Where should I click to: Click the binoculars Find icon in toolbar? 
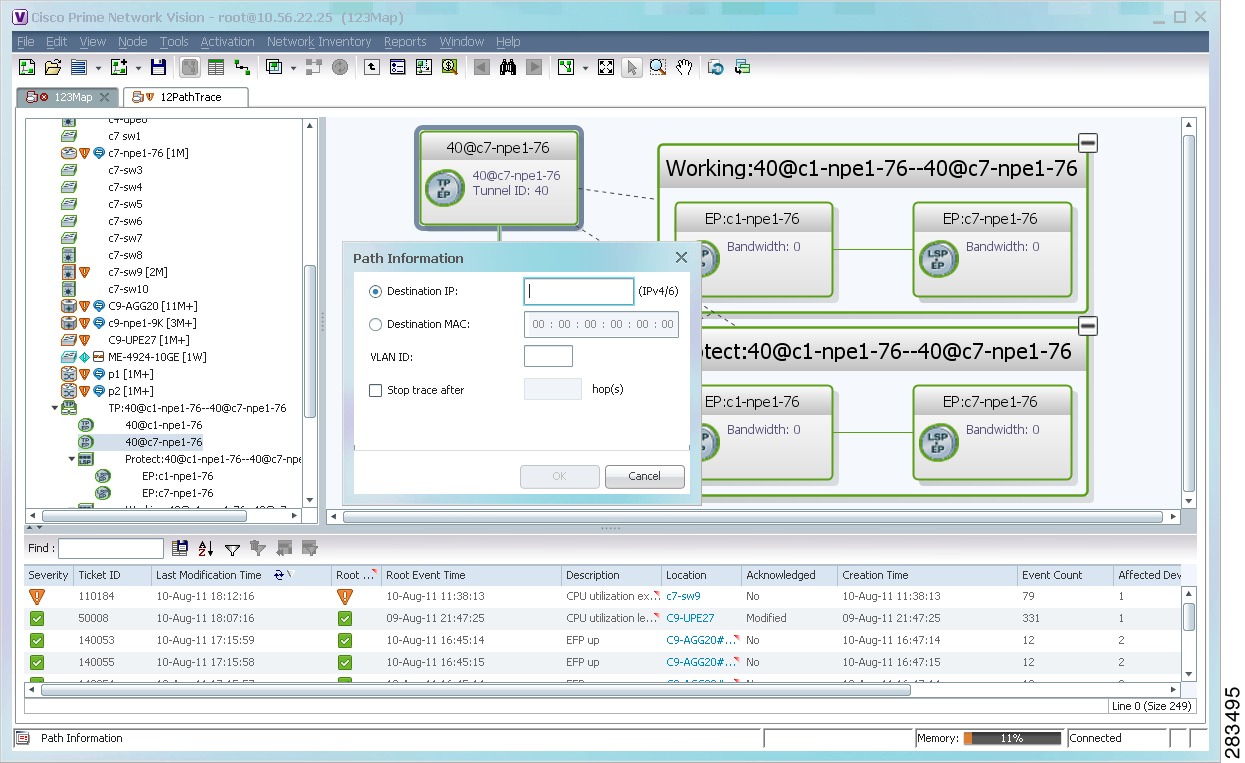pos(508,67)
